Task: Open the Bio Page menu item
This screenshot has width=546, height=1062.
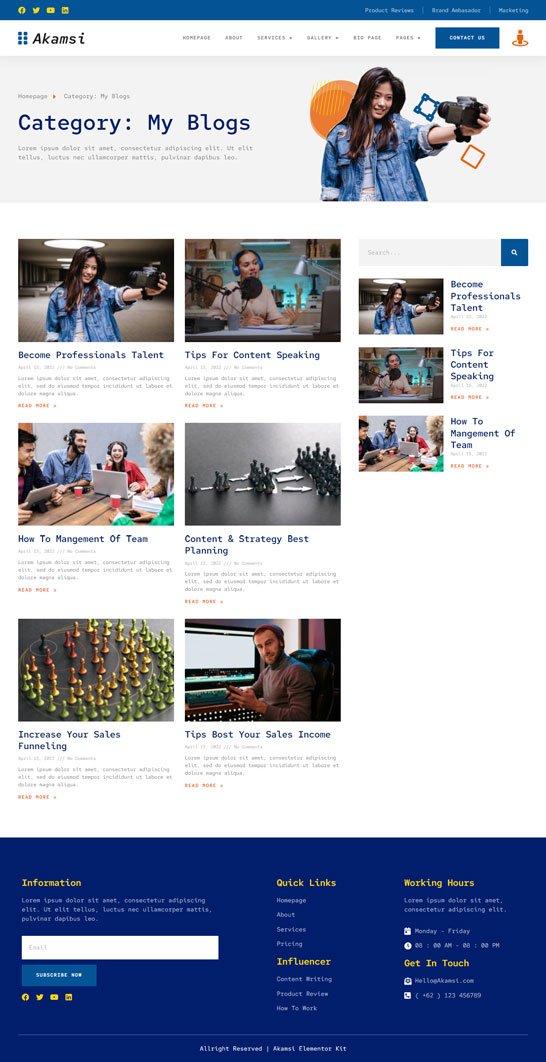Action: coord(367,38)
